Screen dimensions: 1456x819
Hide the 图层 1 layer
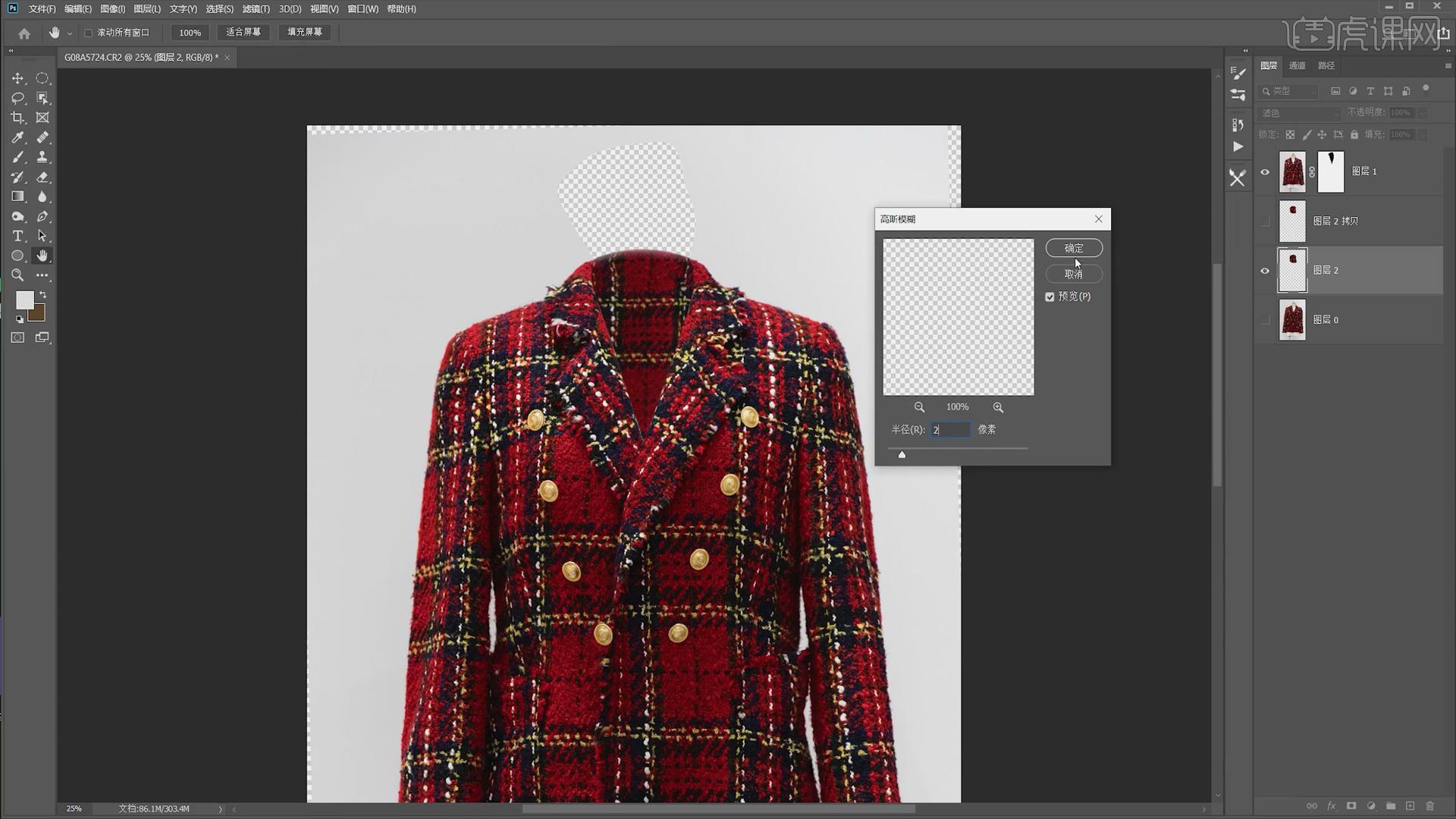[1264, 172]
